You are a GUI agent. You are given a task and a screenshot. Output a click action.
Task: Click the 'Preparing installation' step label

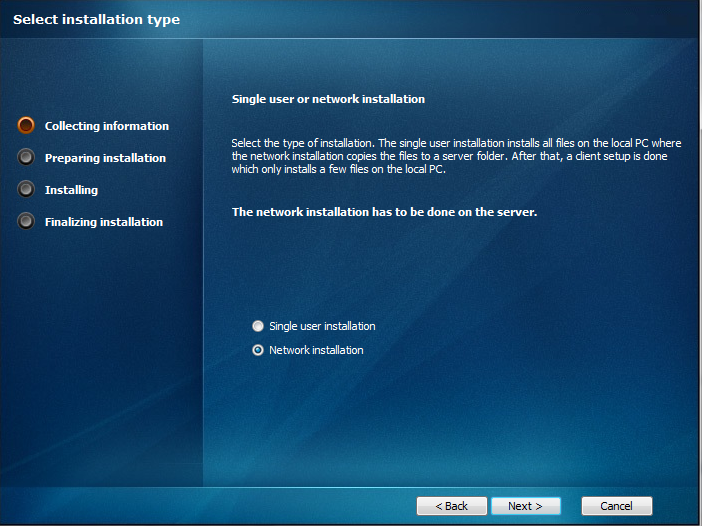pyautogui.click(x=105, y=158)
